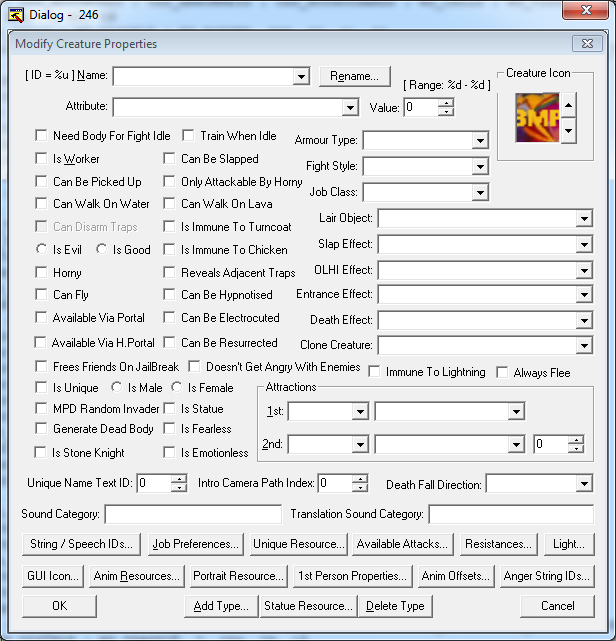Click the Cancel button
Viewport: 616px width, 641px height.
click(x=558, y=606)
